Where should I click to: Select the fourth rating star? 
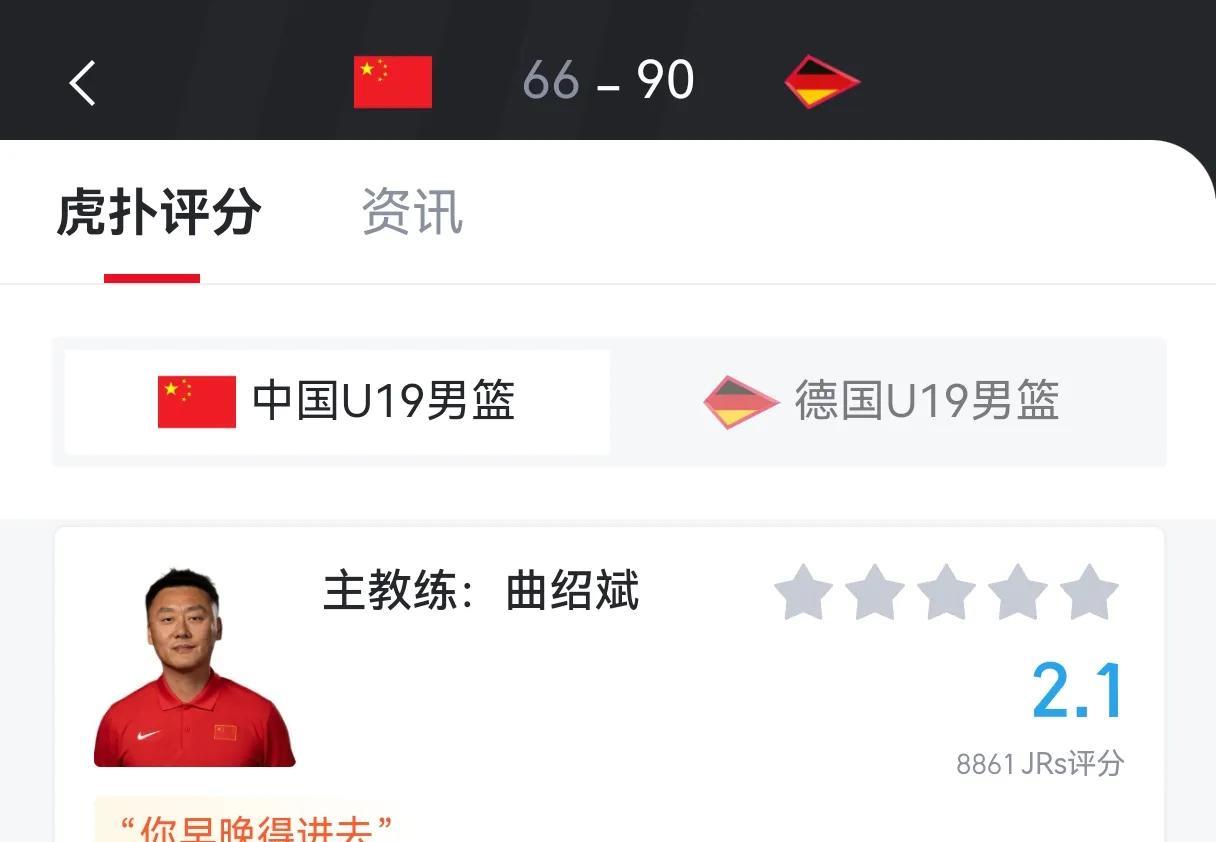(1018, 593)
